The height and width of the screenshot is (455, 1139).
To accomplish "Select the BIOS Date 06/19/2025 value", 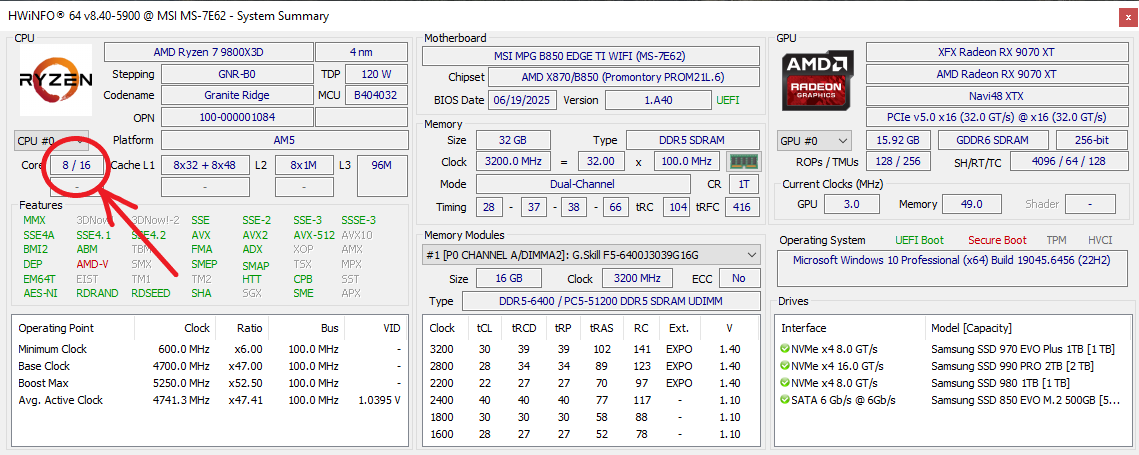I will [523, 100].
